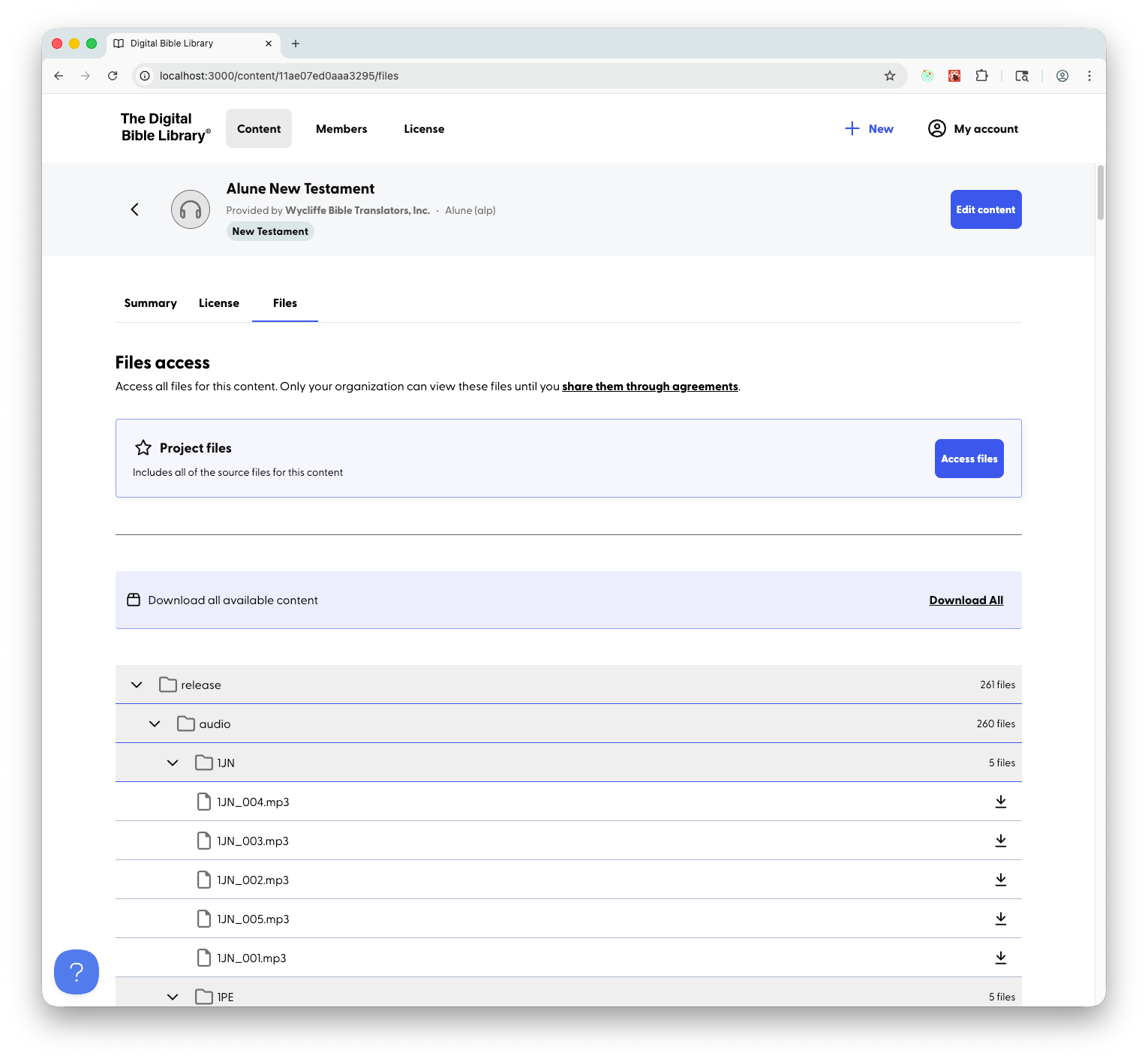Screen dimensions: 1148x1062
Task: Click the New Testament tag badge
Action: (270, 231)
